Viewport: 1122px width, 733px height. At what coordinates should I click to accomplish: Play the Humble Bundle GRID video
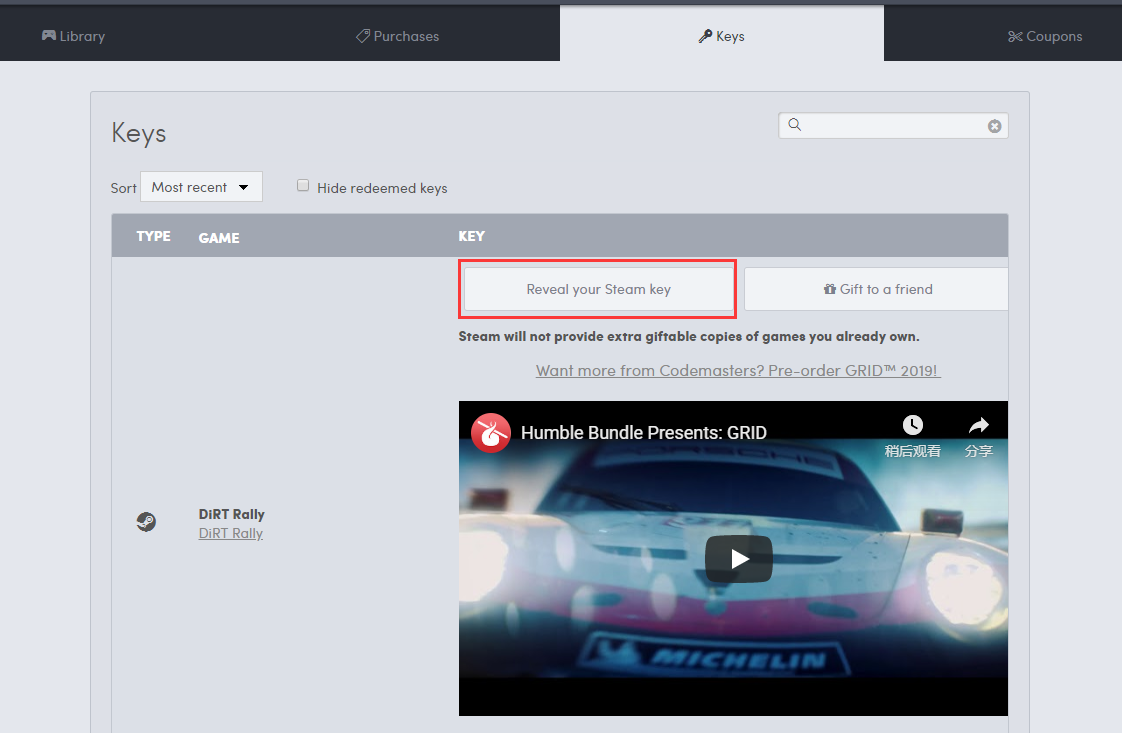(738, 558)
